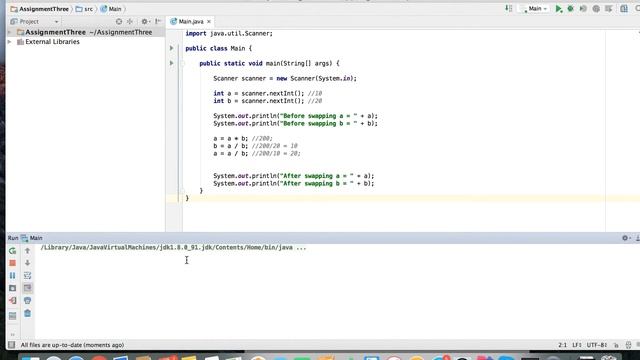This screenshot has width=640, height=360.
Task: Click the Make Project build icon
Action: [509, 9]
